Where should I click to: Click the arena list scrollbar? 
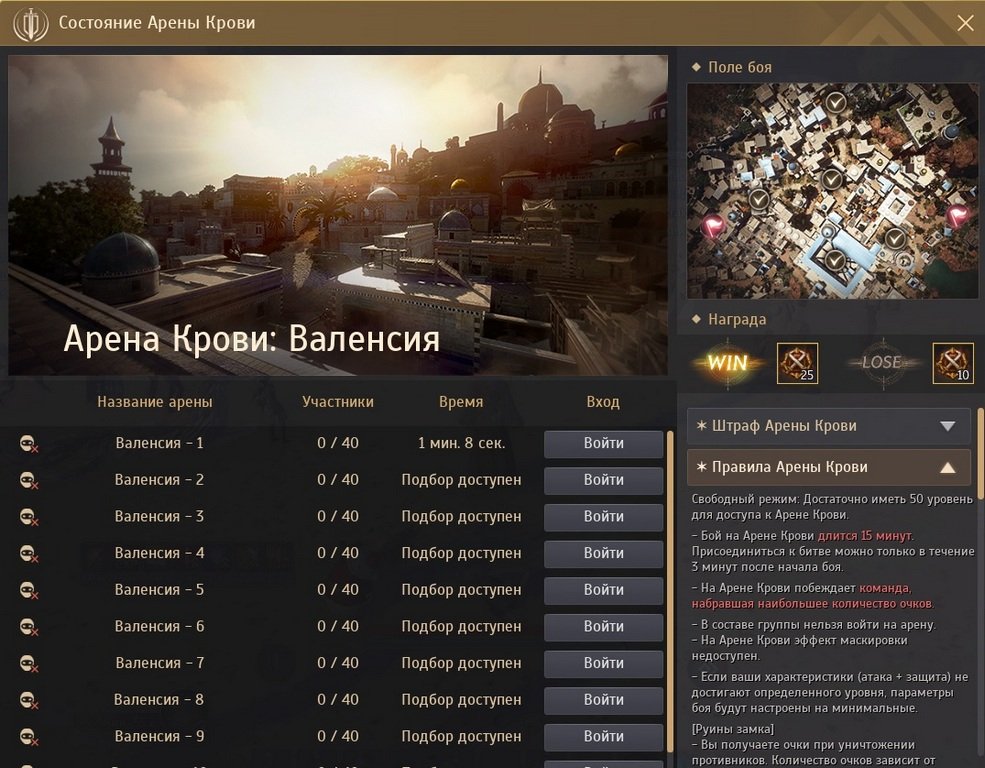(x=670, y=590)
